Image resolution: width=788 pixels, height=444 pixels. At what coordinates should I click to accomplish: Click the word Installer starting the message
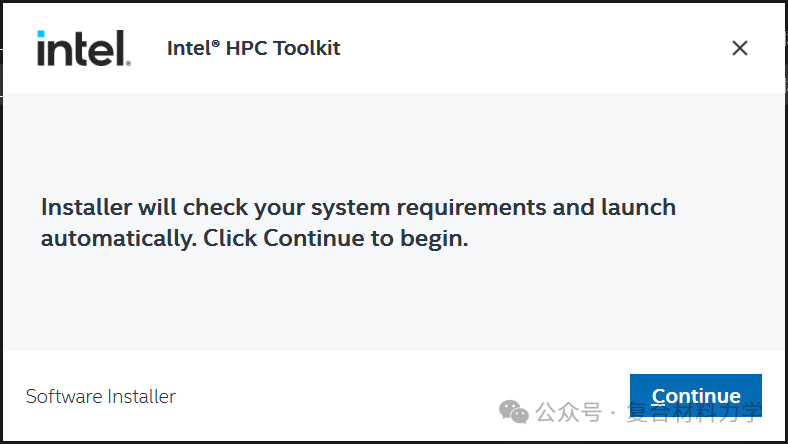(x=86, y=207)
